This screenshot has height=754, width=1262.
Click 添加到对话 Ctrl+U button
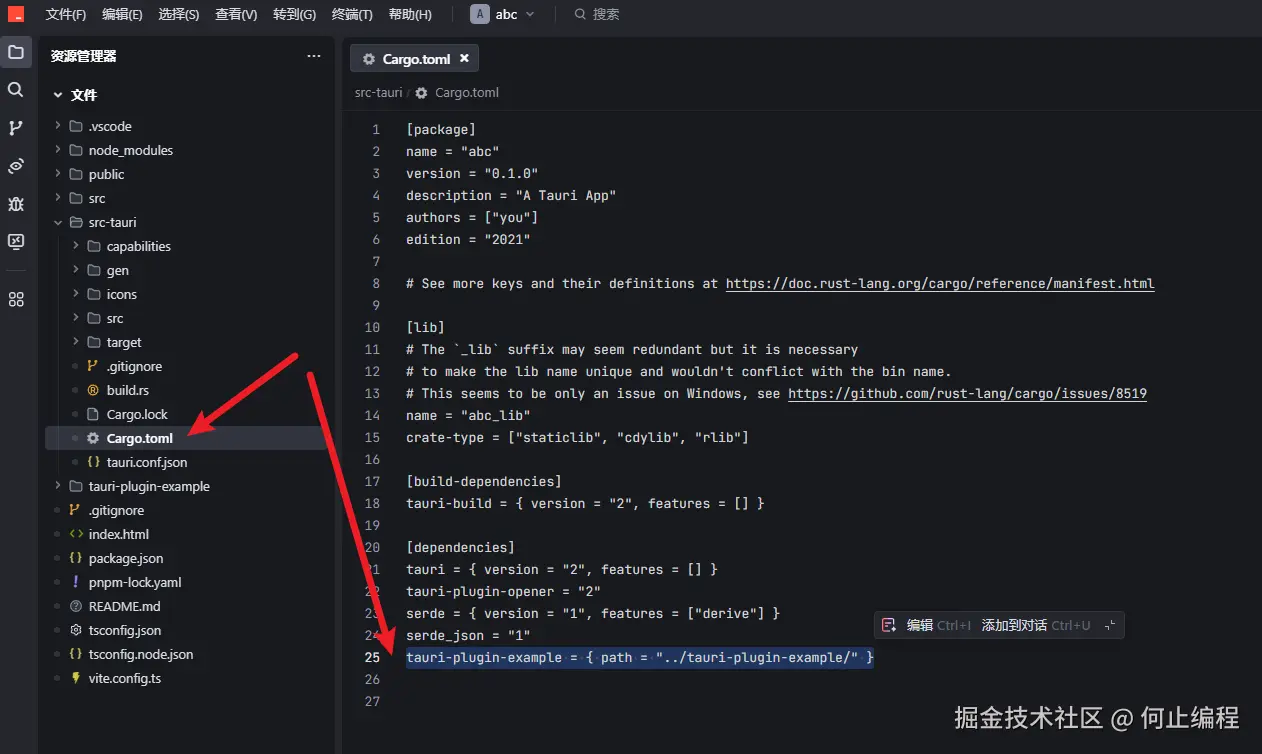point(1036,625)
